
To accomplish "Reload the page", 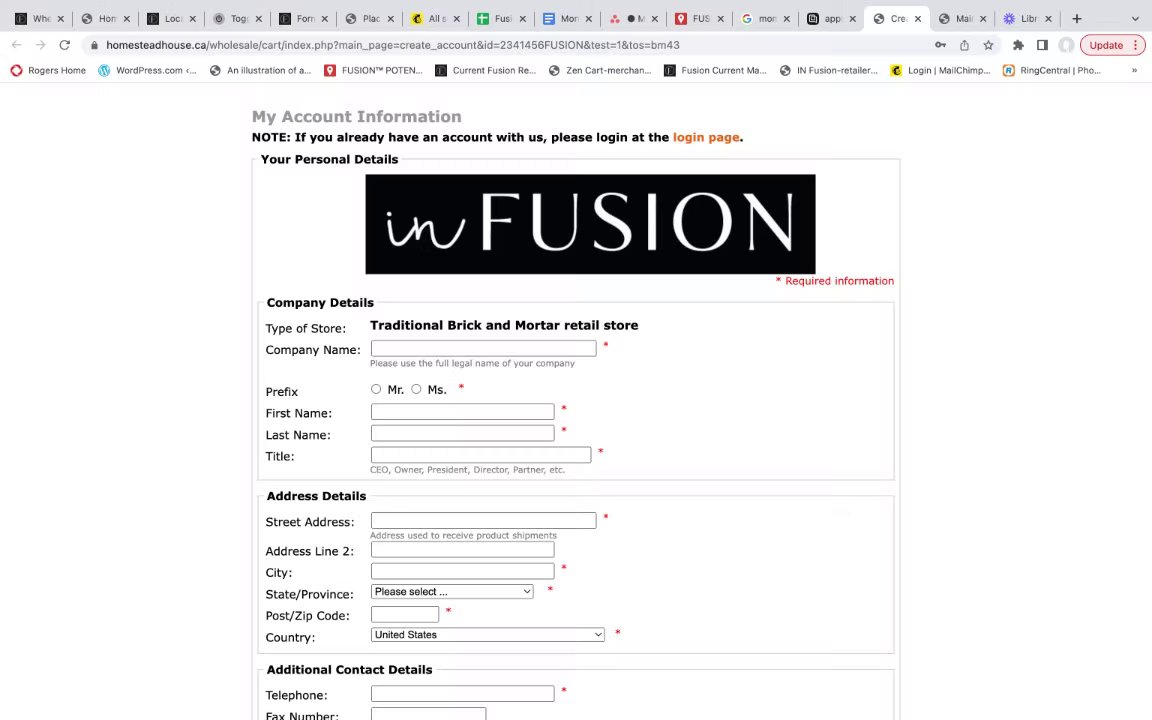I will coord(65,45).
